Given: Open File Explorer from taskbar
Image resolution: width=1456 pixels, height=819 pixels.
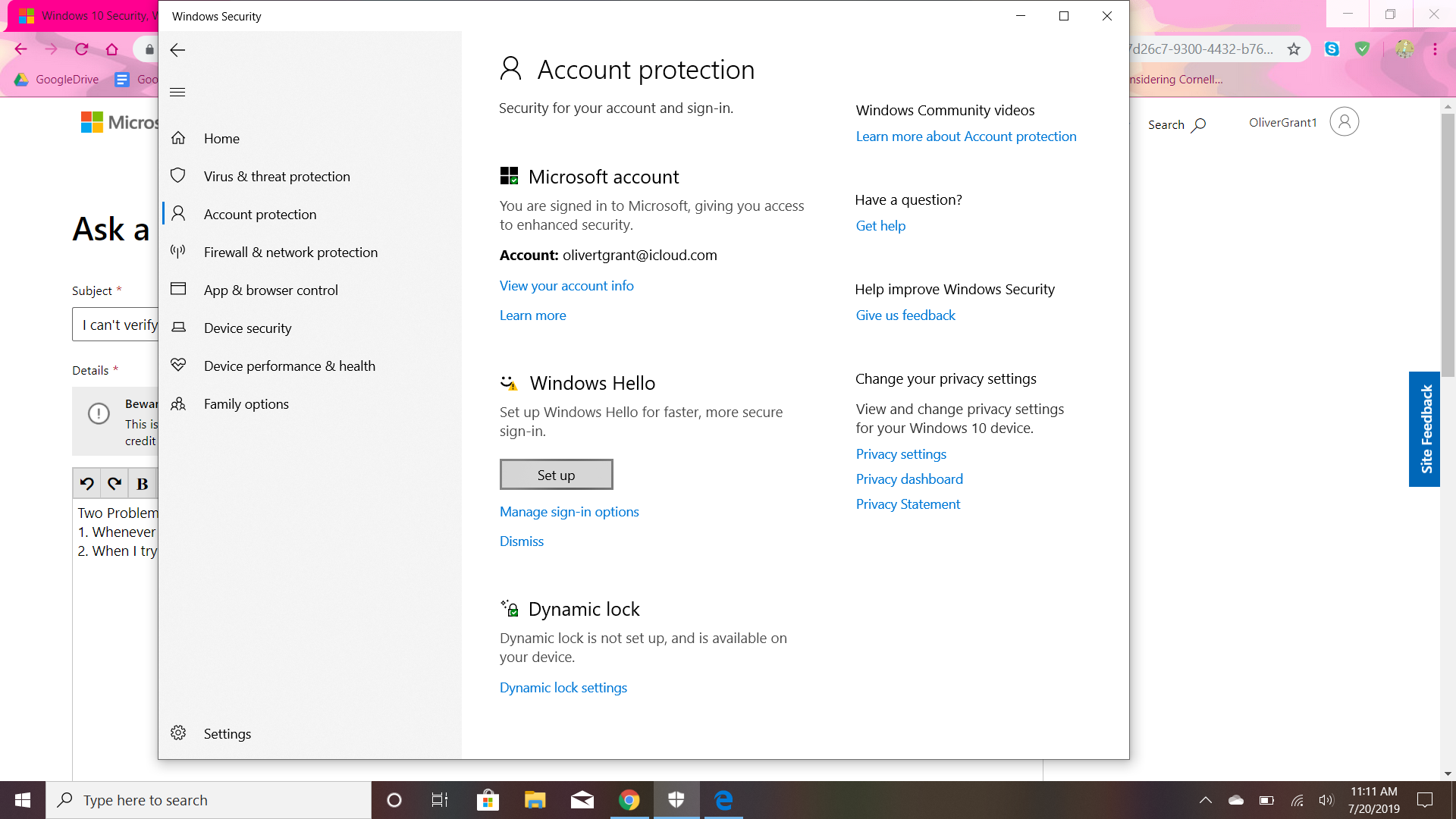Looking at the screenshot, I should click(535, 800).
